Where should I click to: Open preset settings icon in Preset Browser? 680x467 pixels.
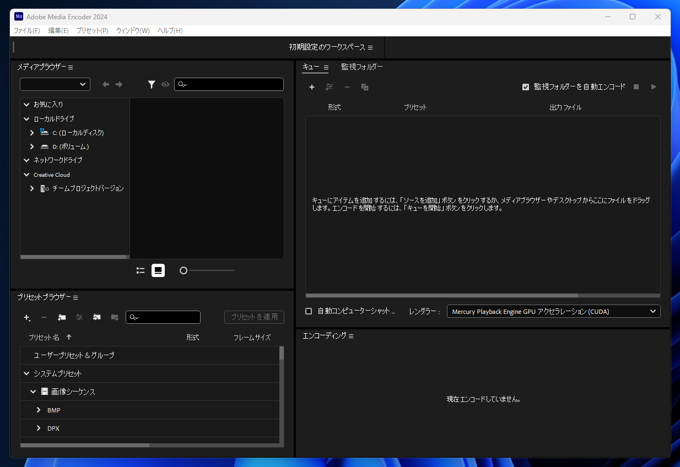click(x=79, y=317)
